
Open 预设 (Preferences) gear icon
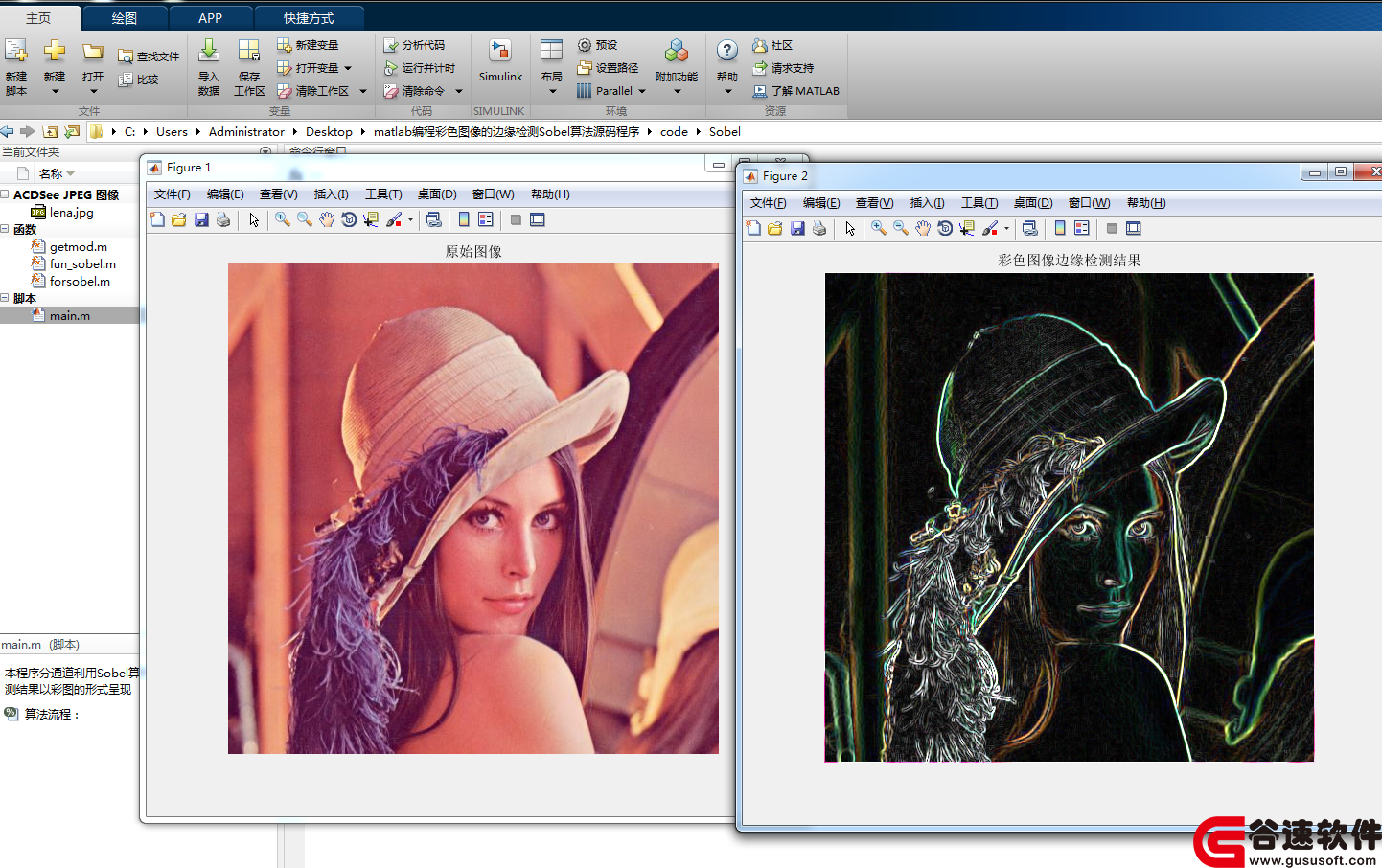click(585, 45)
